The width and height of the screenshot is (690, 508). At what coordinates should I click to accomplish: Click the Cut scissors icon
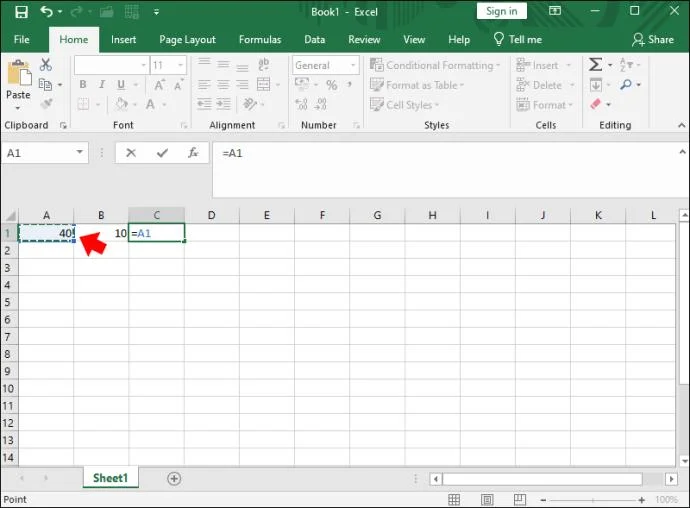(45, 65)
